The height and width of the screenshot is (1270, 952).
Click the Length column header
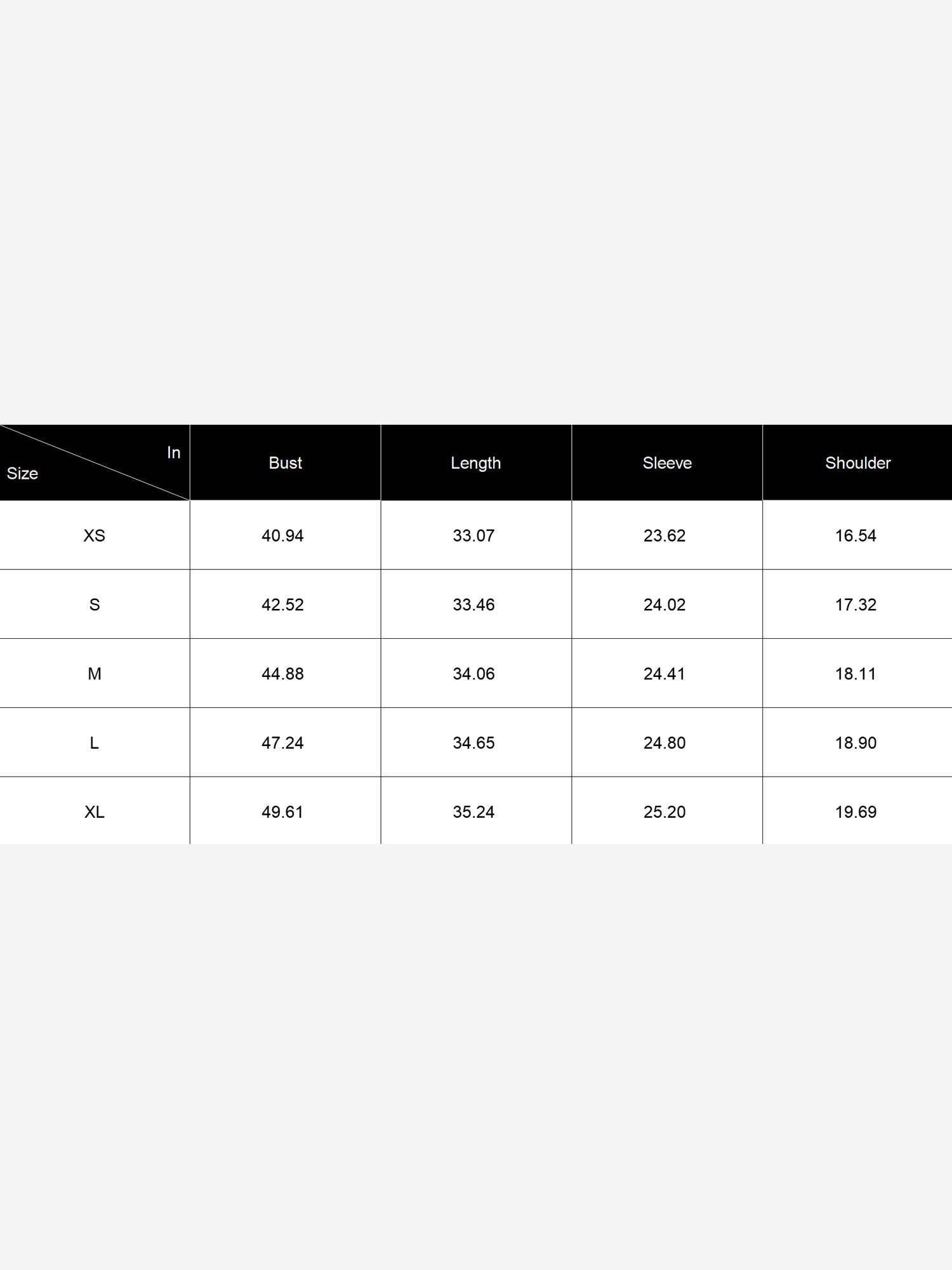[x=476, y=463]
